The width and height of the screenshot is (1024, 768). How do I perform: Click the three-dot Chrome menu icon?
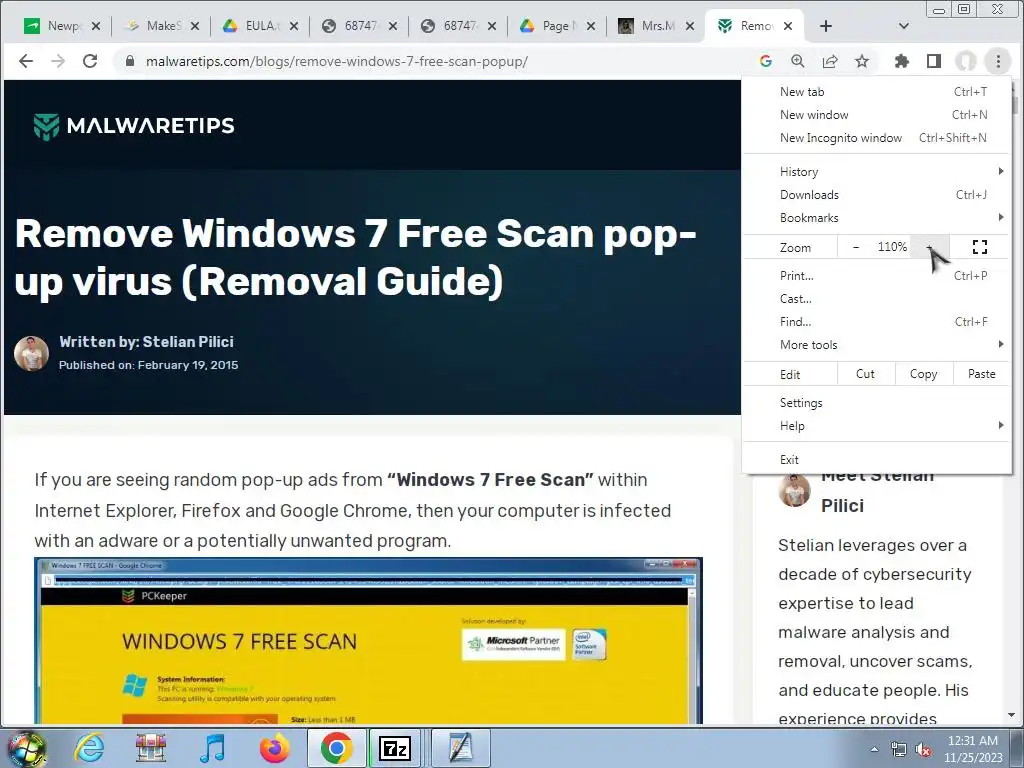coord(998,61)
